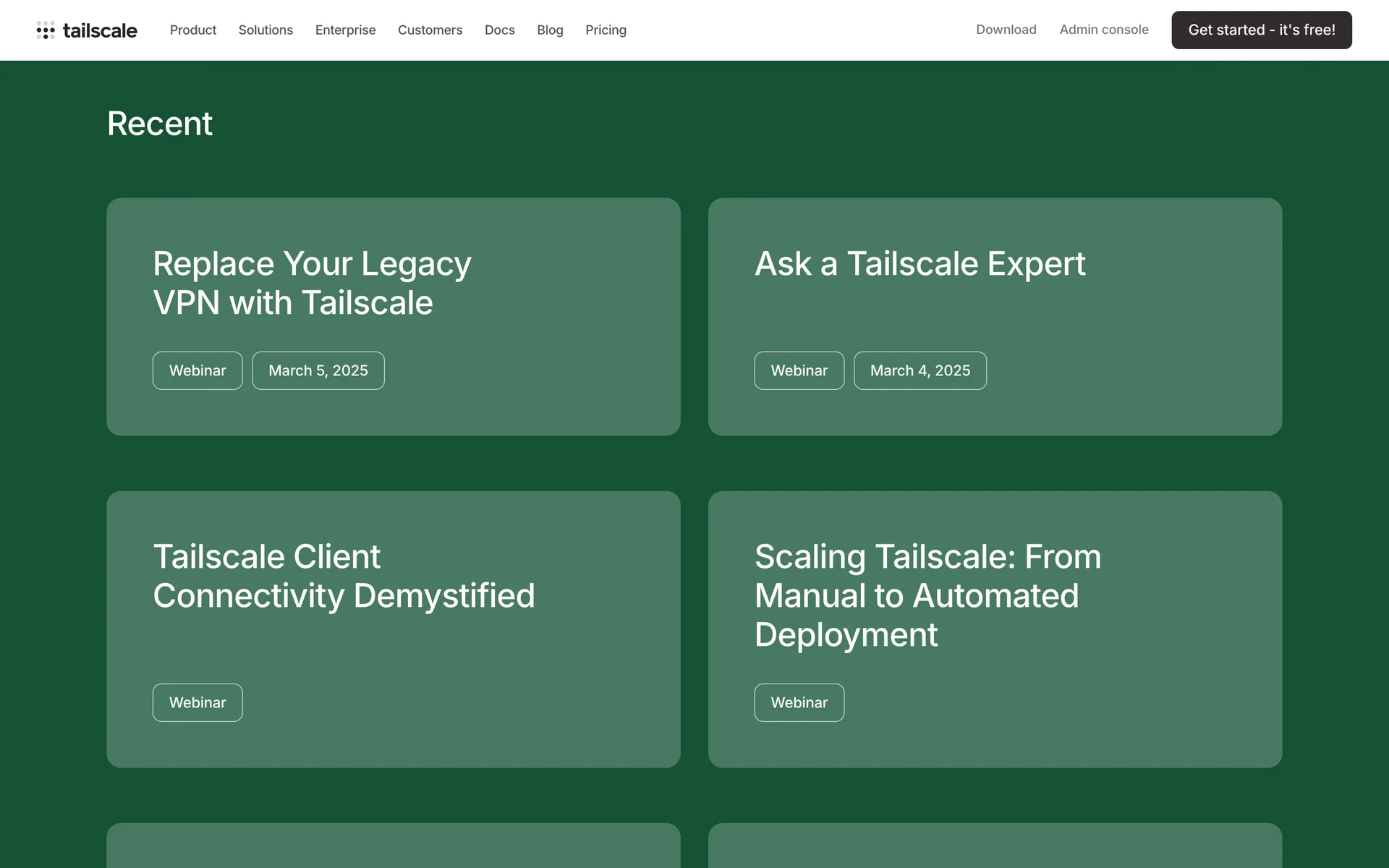Click Webinar tag on Scaling Tailscale card
1389x868 pixels.
coord(799,702)
